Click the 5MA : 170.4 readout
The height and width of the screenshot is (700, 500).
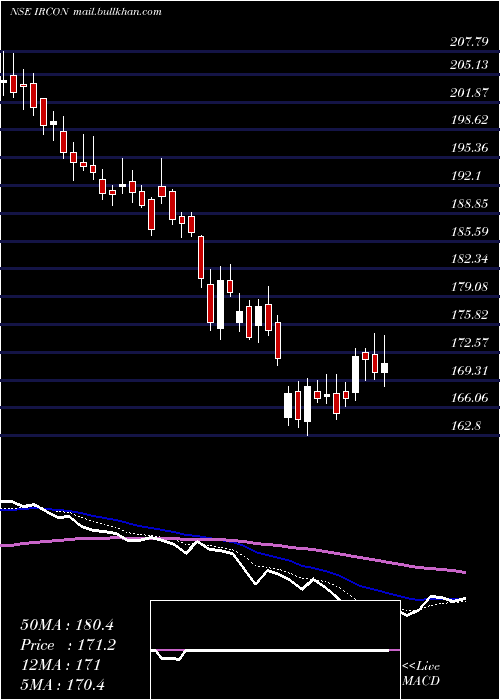click(x=62, y=685)
